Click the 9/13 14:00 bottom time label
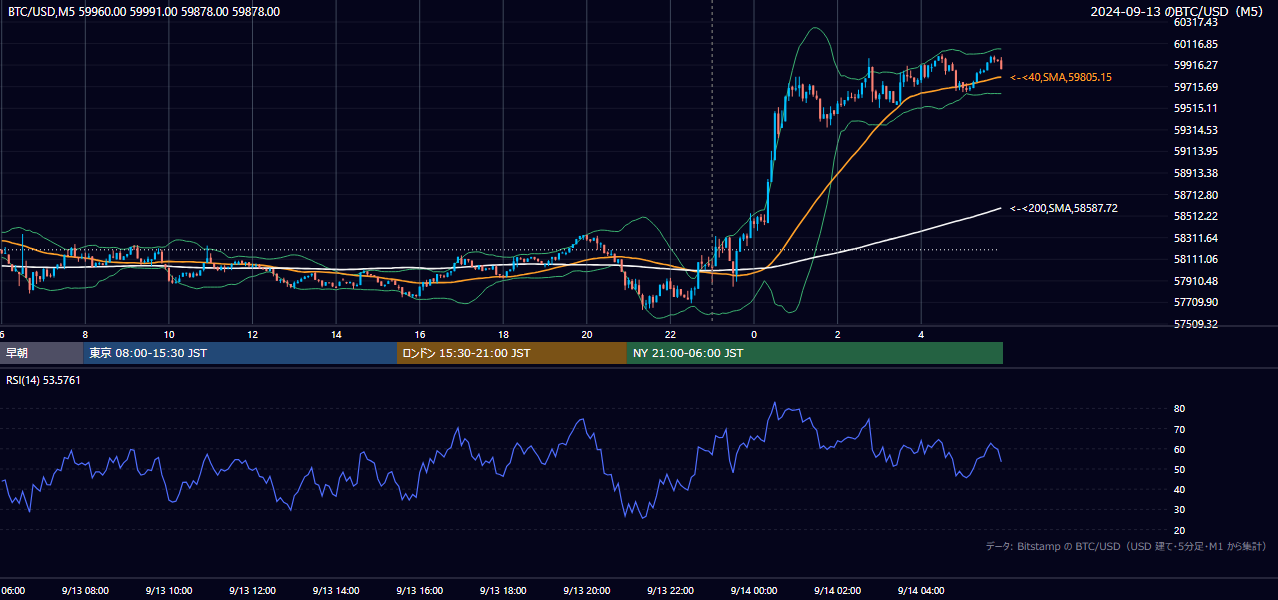Screen dimensions: 1278x600 pyautogui.click(x=336, y=590)
